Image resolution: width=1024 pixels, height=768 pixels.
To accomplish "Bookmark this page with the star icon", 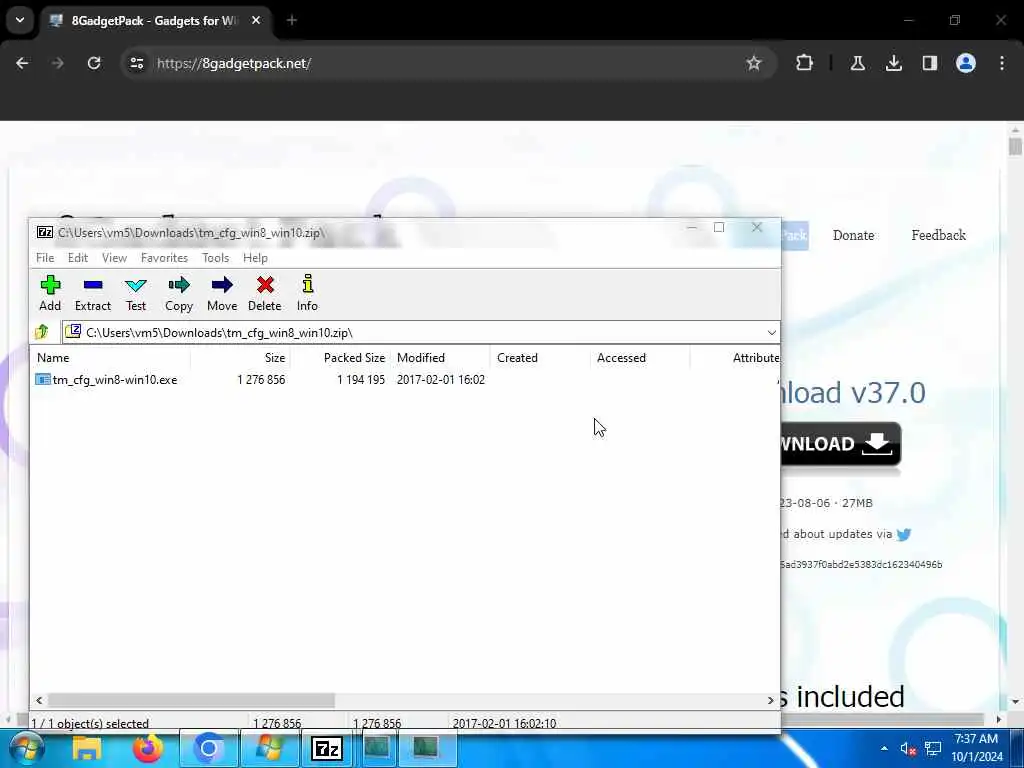I will [x=754, y=63].
